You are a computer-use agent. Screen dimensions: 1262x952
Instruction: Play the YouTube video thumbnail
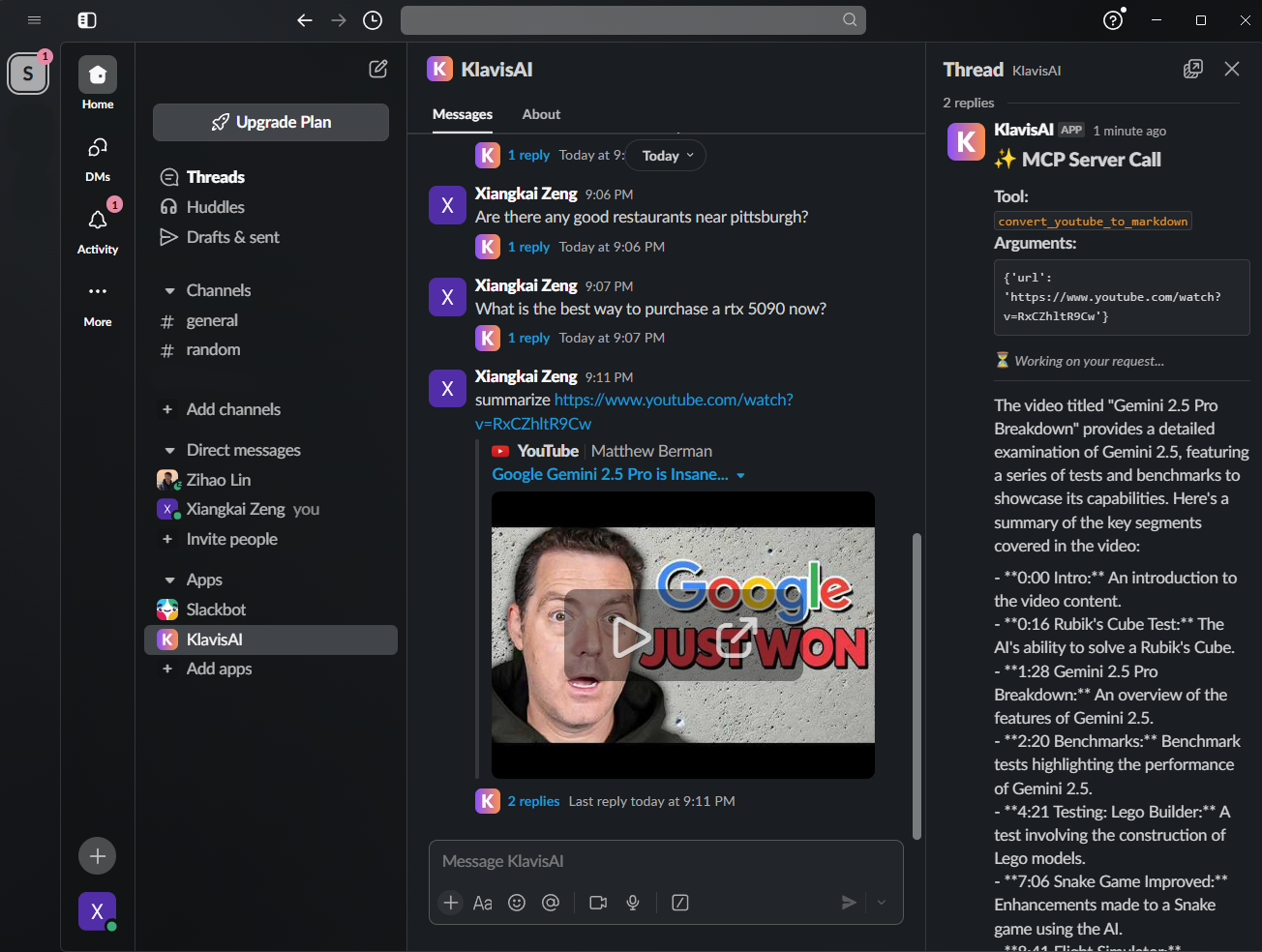coord(633,637)
